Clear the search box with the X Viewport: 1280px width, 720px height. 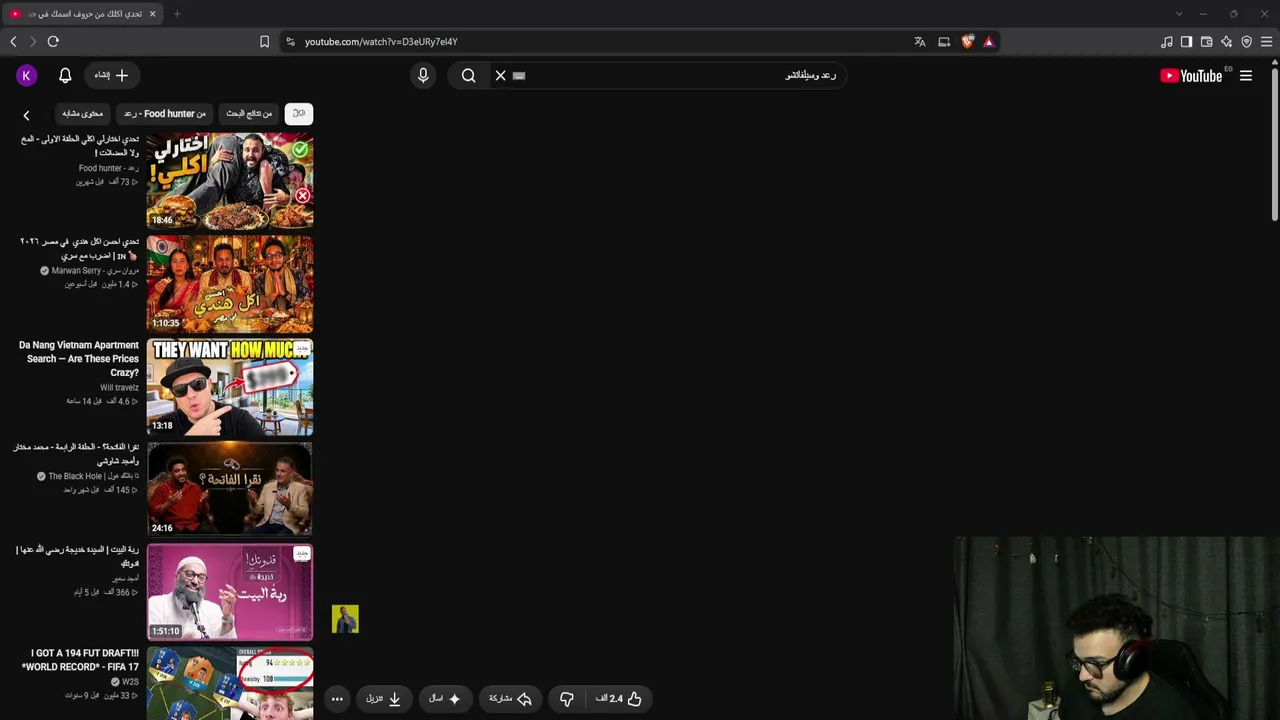pyautogui.click(x=500, y=75)
